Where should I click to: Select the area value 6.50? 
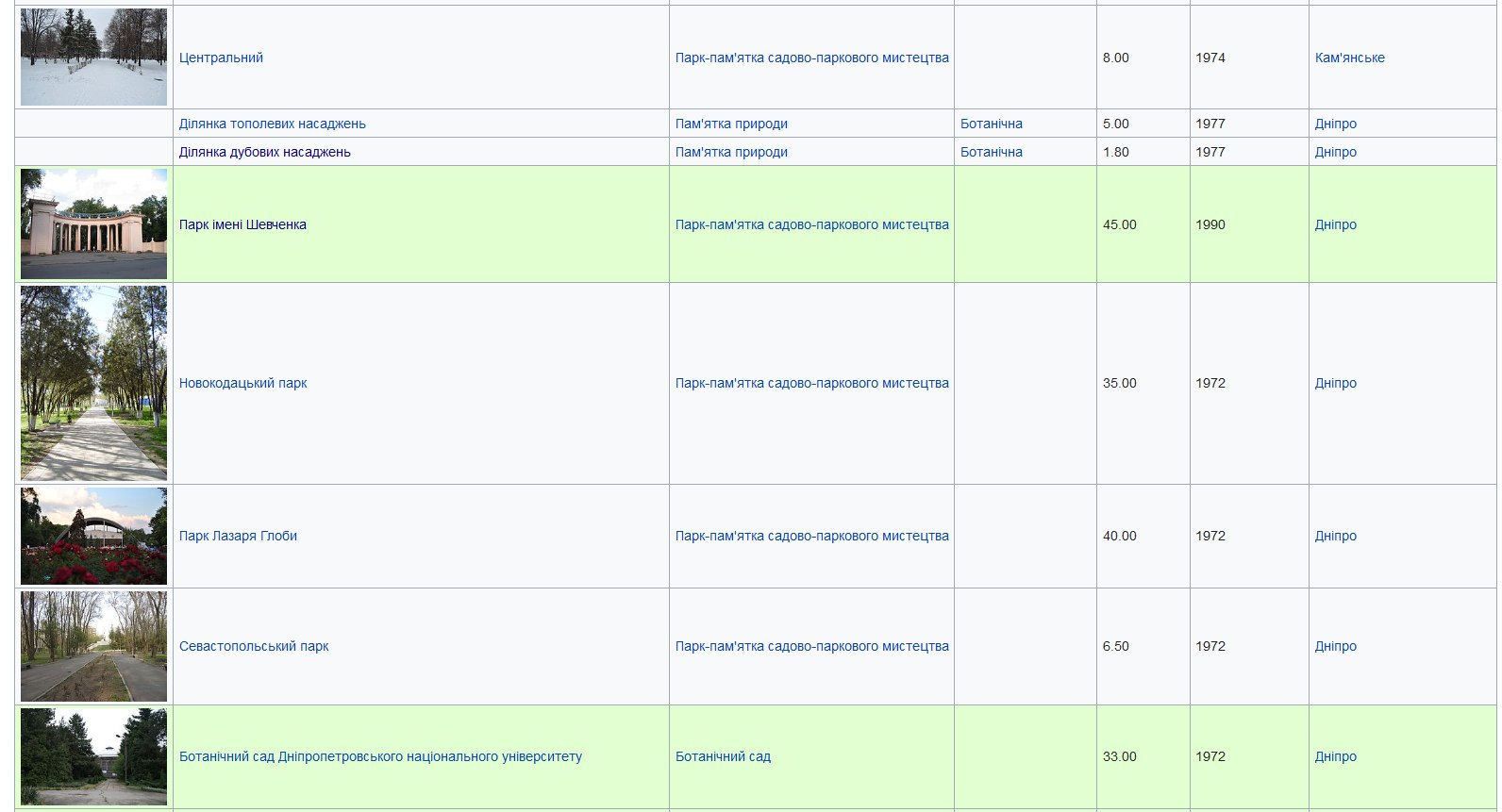pos(1116,646)
